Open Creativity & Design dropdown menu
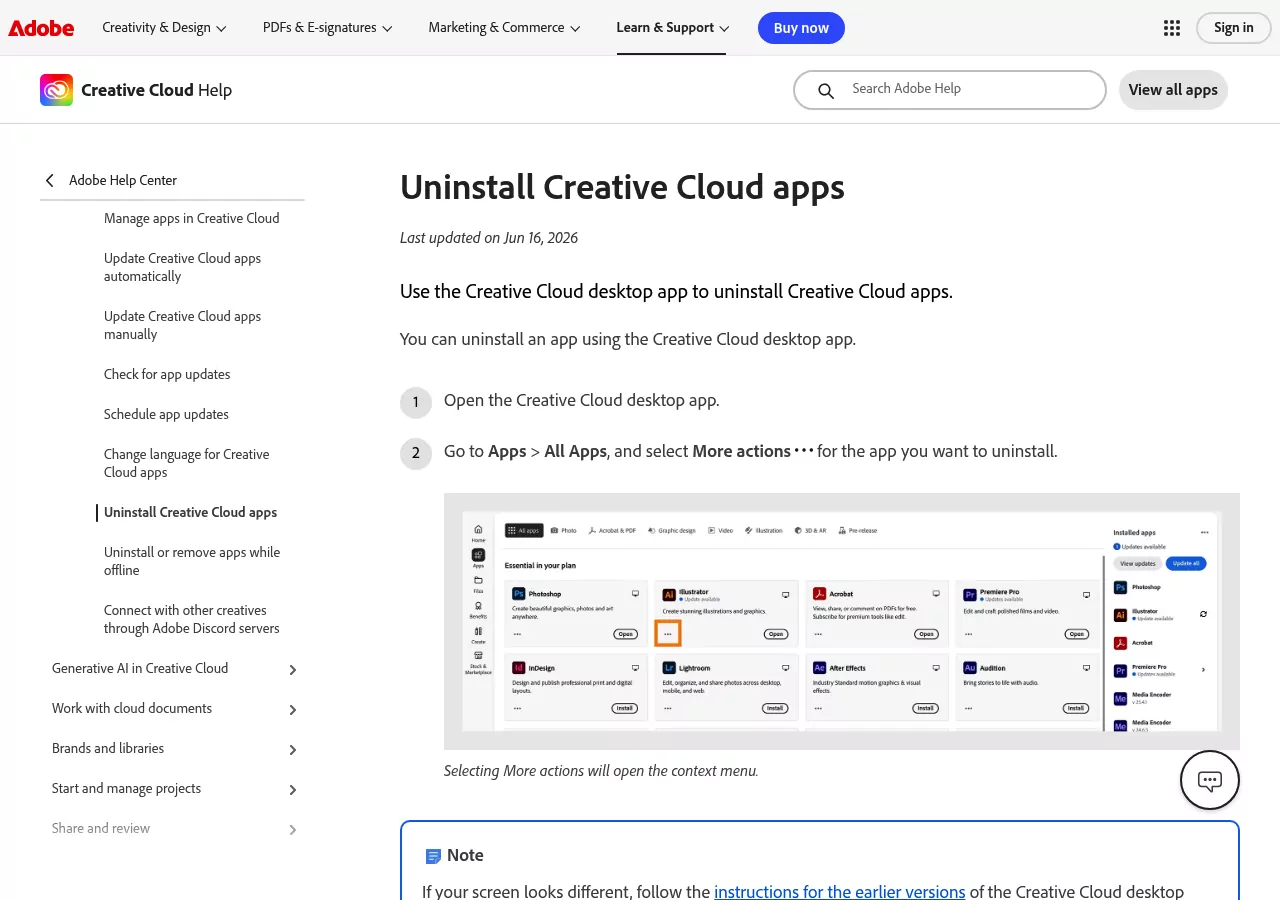Screen dimensions: 1280x900 point(165,28)
